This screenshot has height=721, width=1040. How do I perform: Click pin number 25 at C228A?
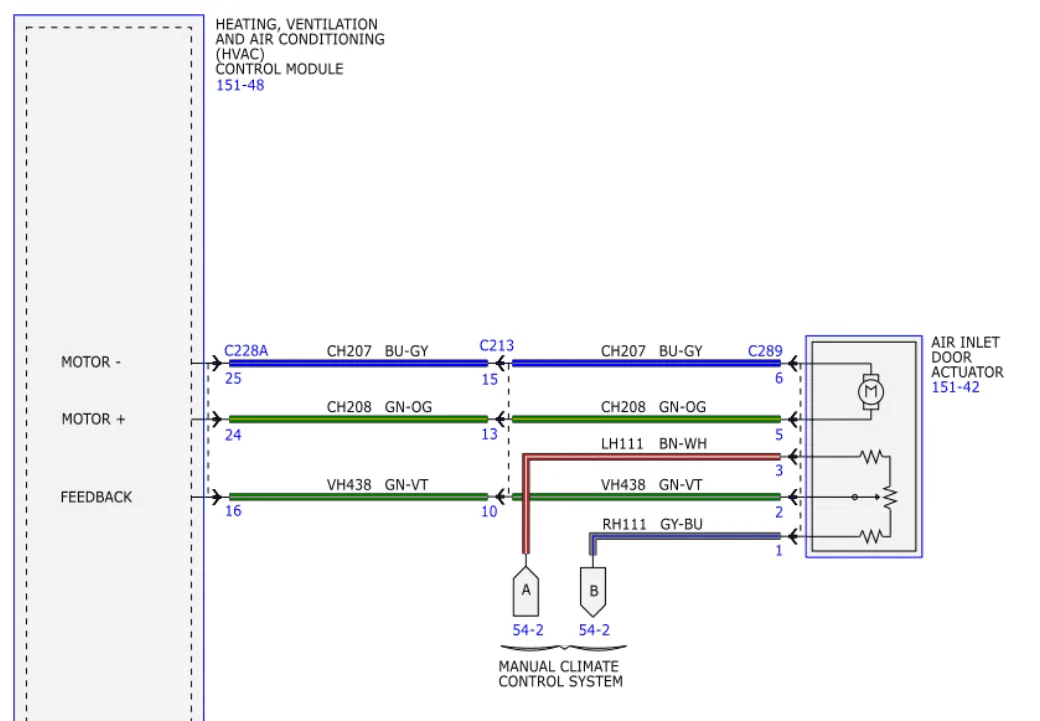point(233,379)
